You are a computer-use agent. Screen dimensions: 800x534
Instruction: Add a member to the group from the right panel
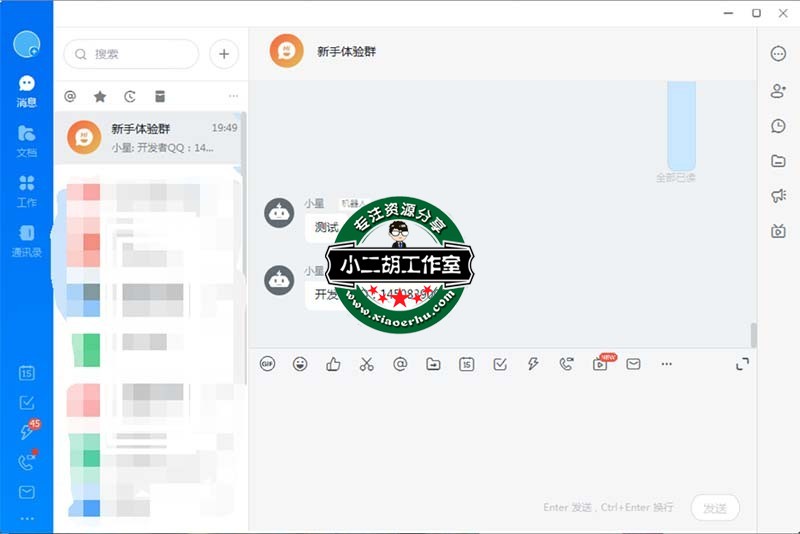(778, 91)
